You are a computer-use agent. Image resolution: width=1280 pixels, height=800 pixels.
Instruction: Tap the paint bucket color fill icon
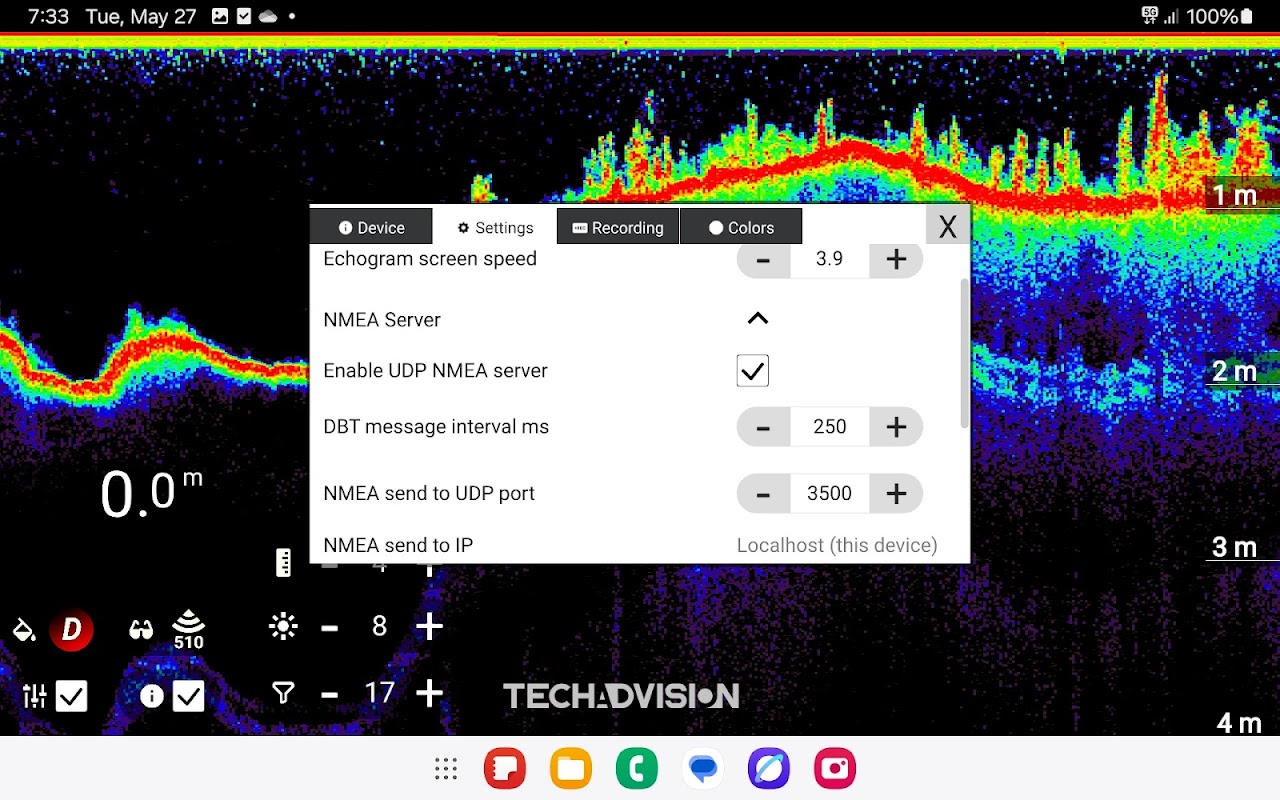24,630
